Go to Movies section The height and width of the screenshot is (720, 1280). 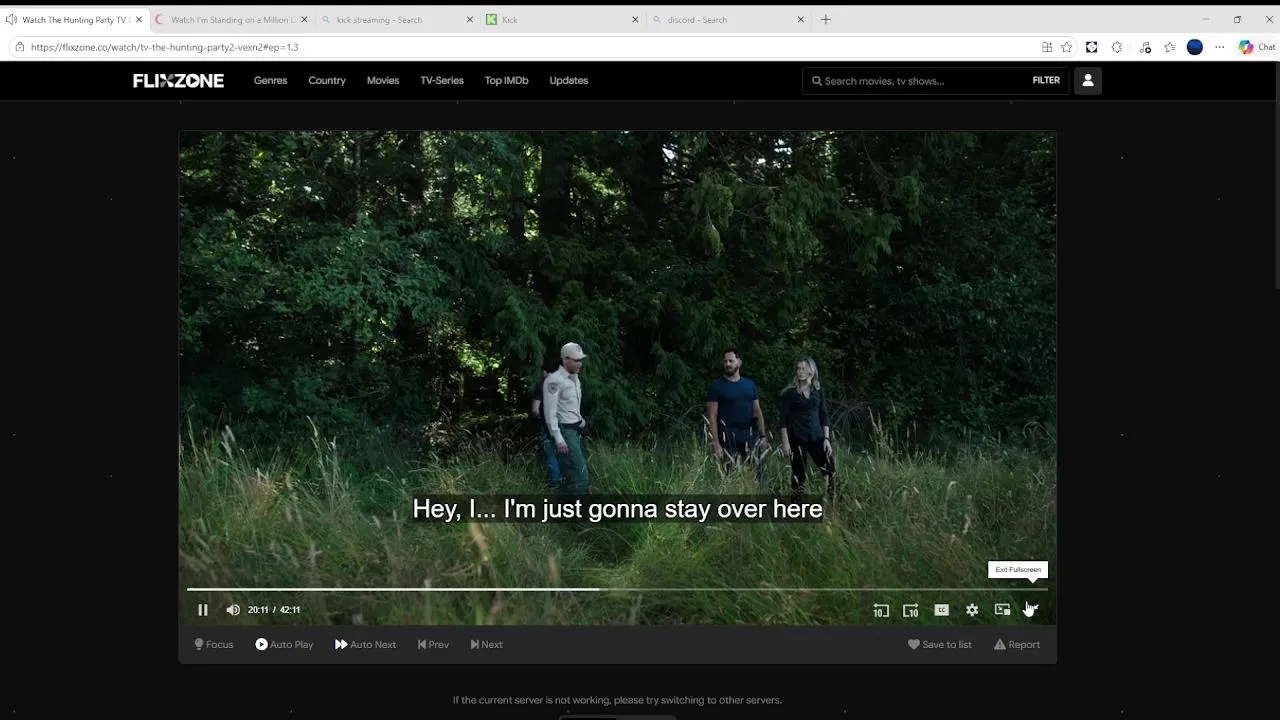pos(383,81)
